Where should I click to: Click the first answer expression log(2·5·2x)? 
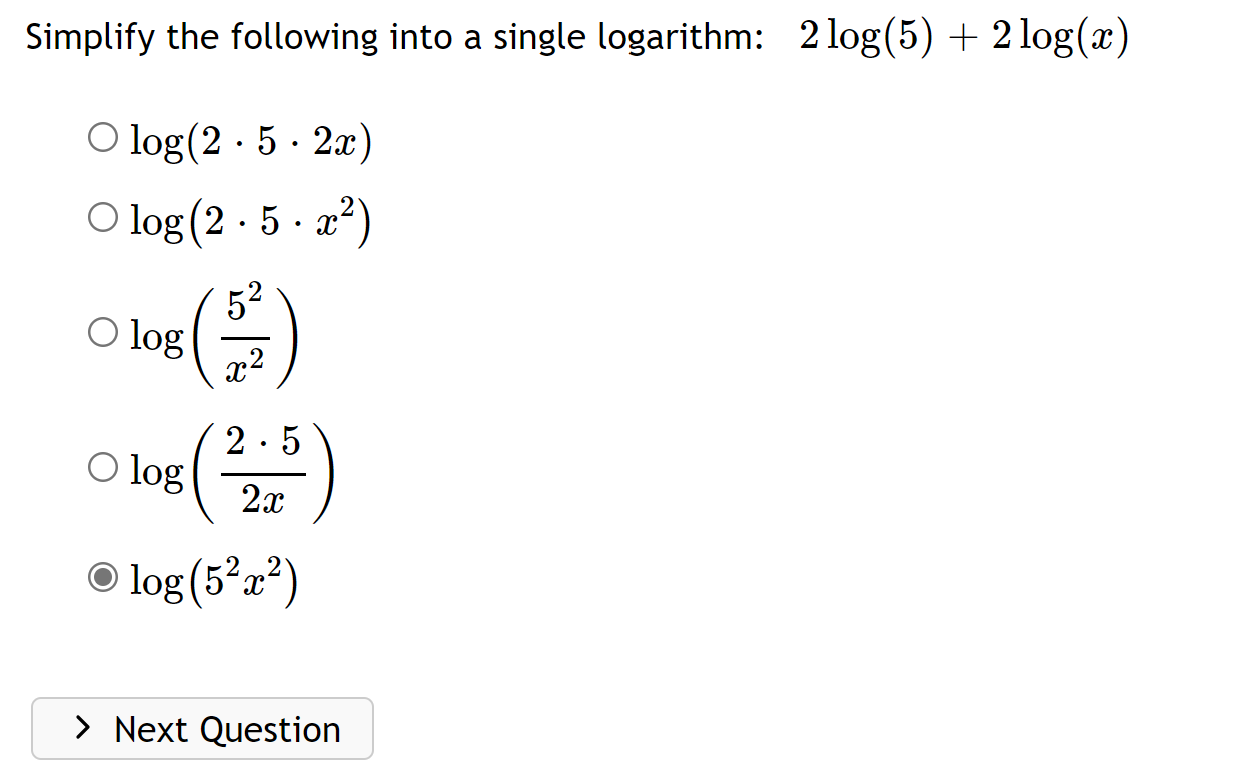(250, 140)
